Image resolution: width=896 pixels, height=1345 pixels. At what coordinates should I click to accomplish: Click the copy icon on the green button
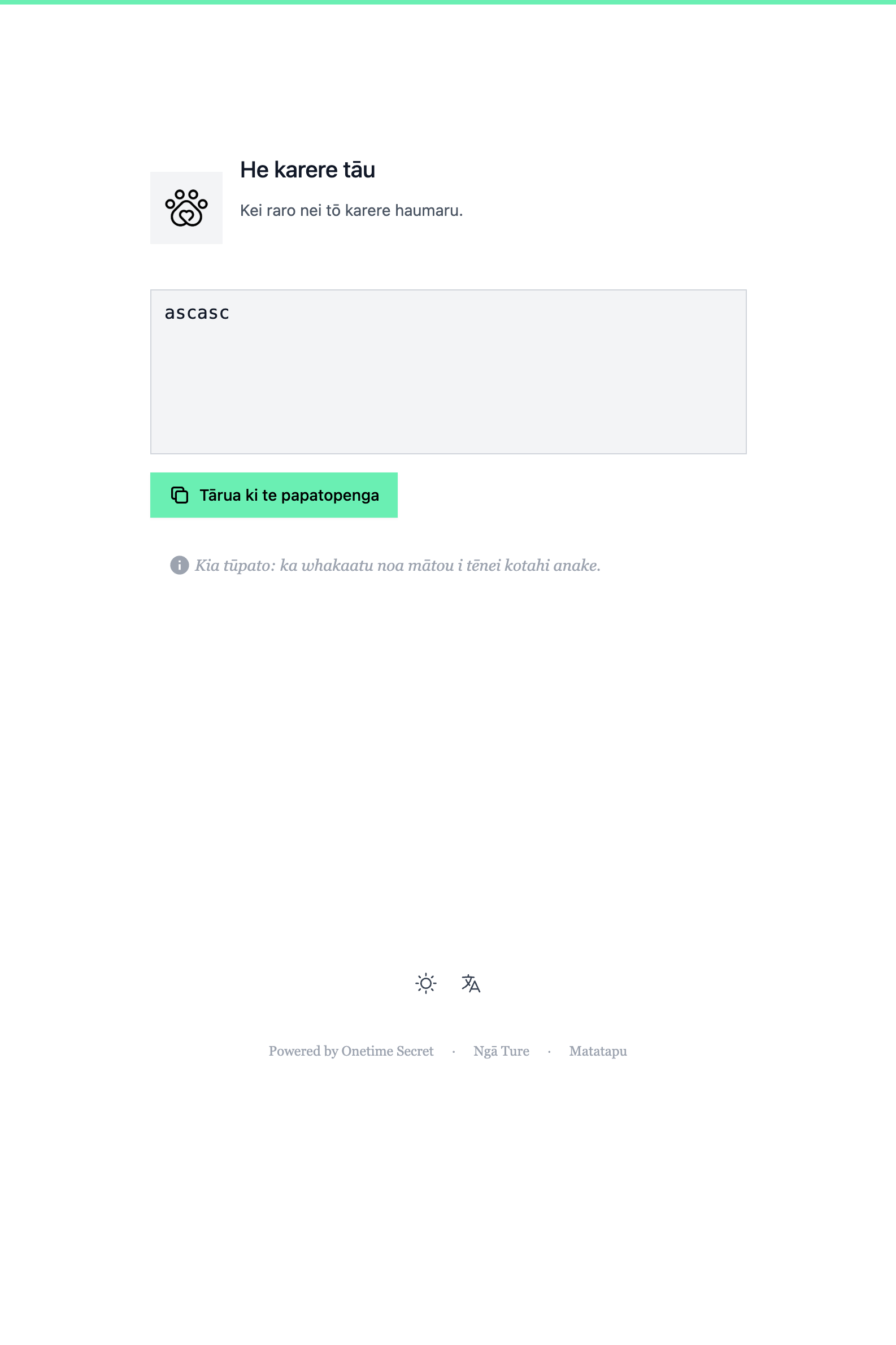tap(180, 495)
